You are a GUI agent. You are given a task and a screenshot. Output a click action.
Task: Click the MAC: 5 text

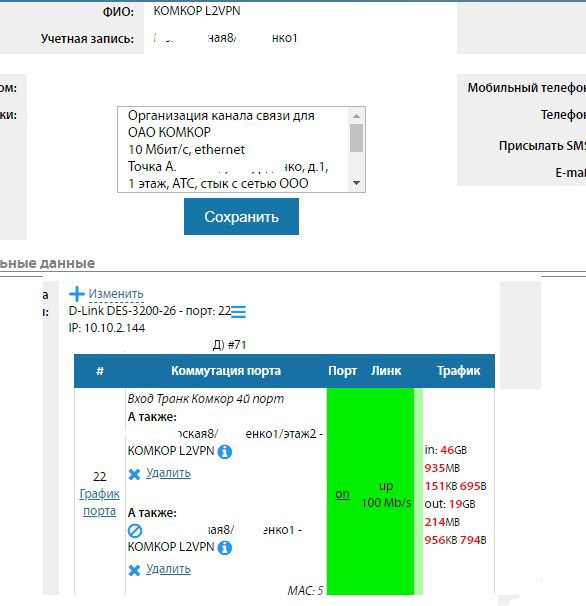[305, 591]
